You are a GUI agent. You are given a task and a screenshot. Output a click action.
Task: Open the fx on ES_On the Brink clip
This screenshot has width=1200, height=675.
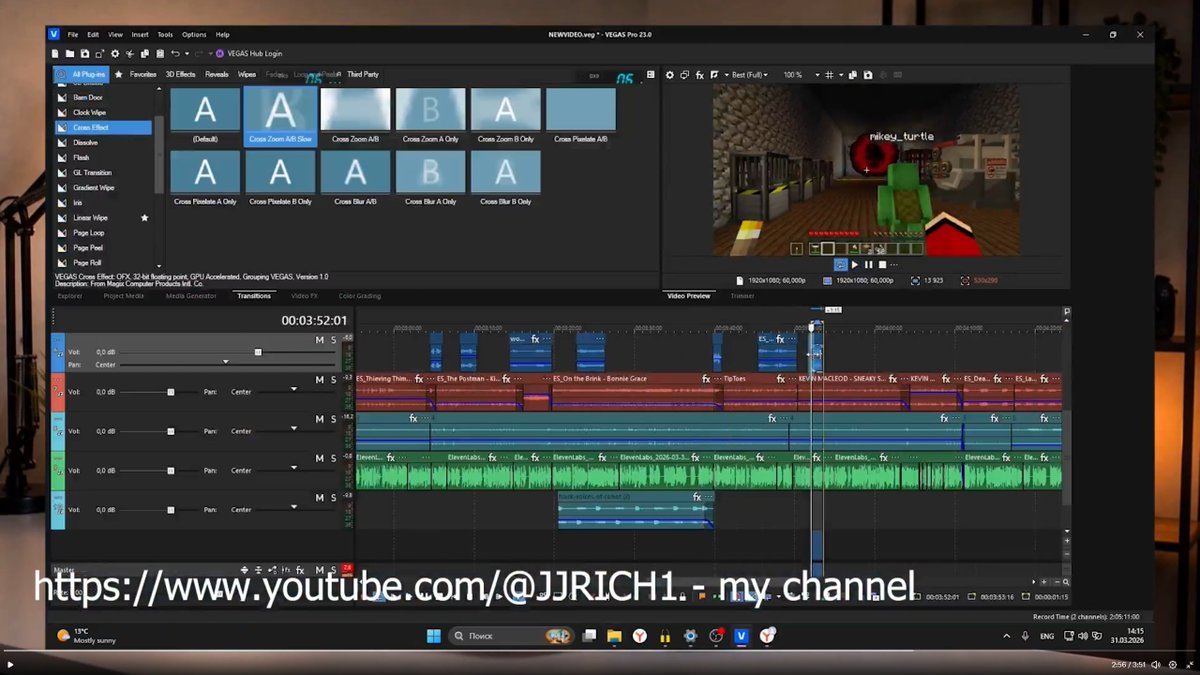706,379
